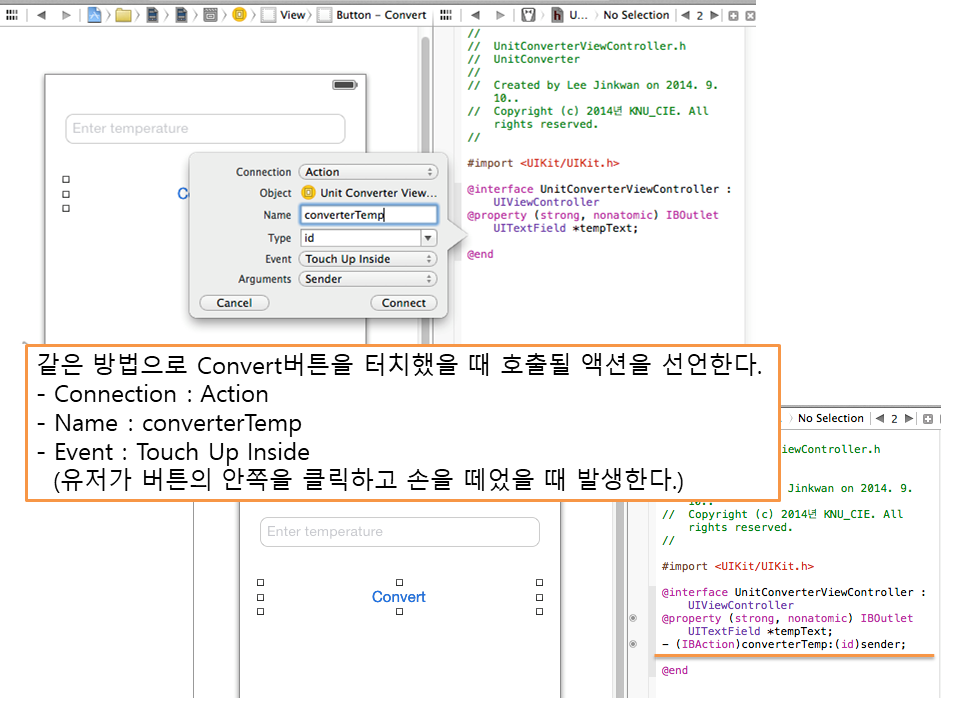The width and height of the screenshot is (960, 720).
Task: Open the Connection dropdown showing Action
Action: coord(368,172)
